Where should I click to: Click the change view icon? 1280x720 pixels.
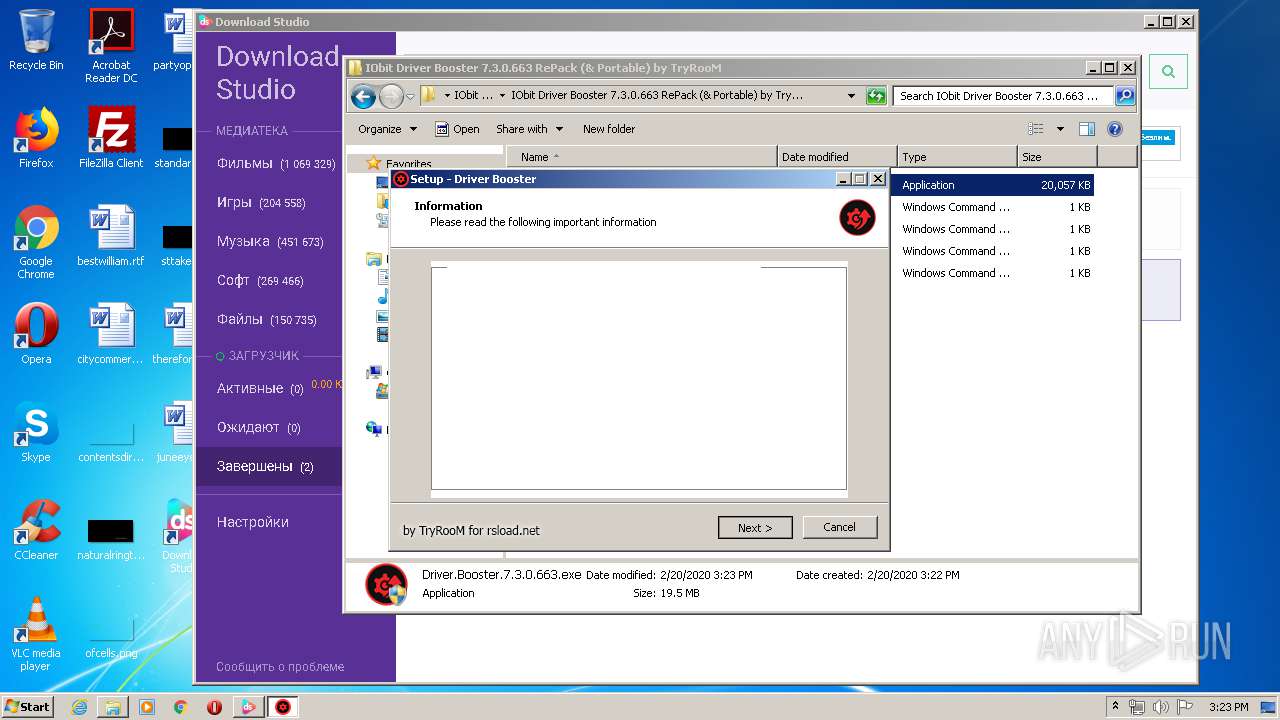[x=1036, y=129]
